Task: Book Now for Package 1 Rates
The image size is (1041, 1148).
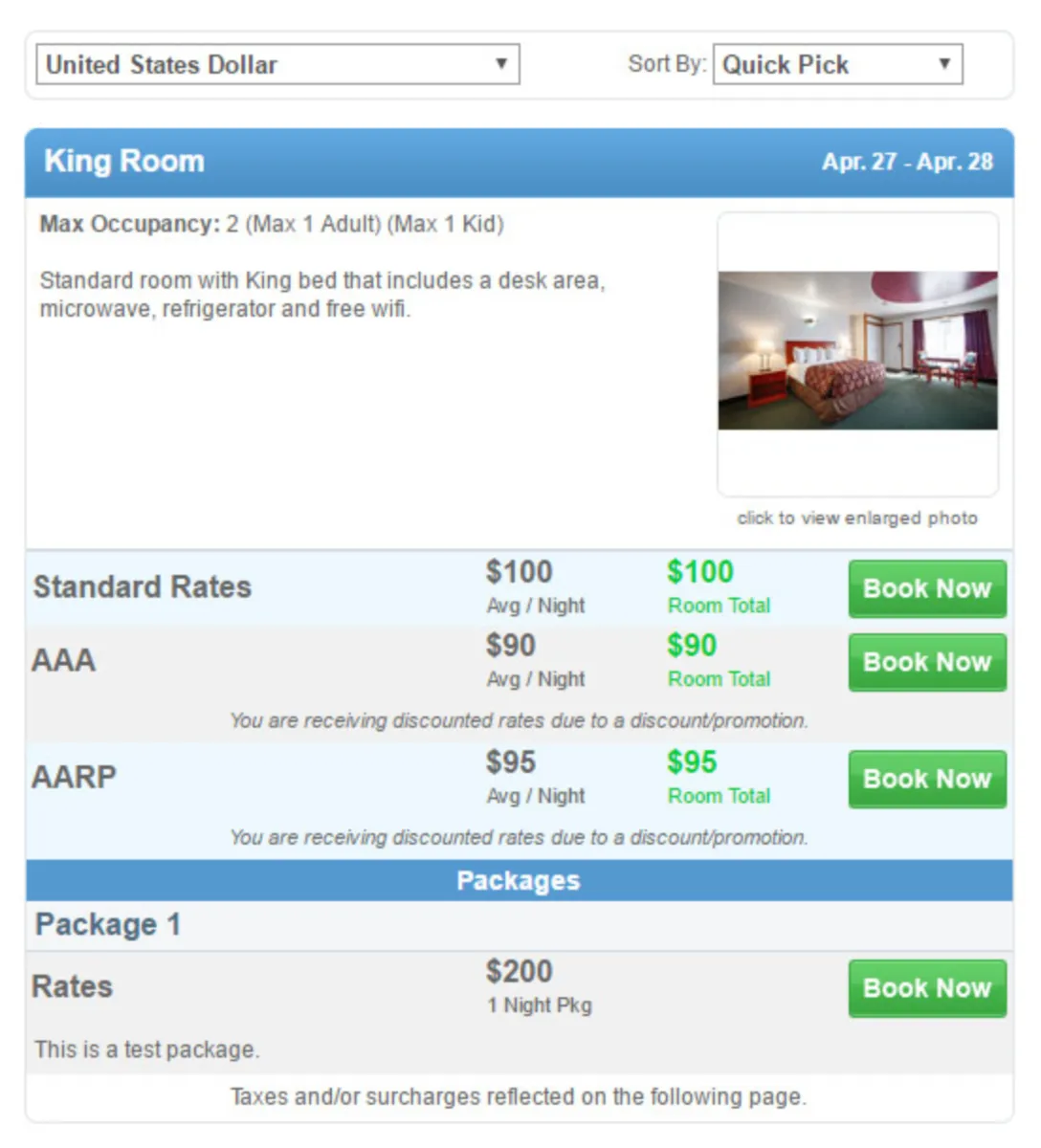Action: [926, 988]
